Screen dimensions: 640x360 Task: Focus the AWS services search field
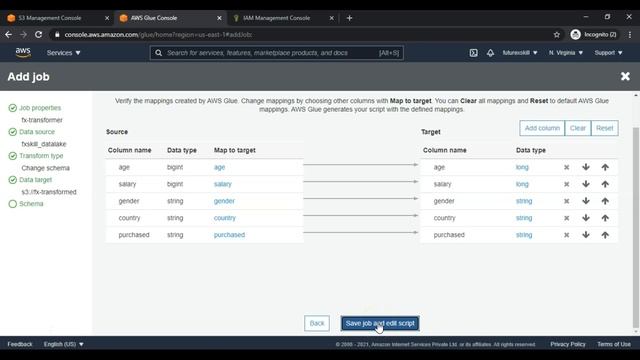point(277,53)
